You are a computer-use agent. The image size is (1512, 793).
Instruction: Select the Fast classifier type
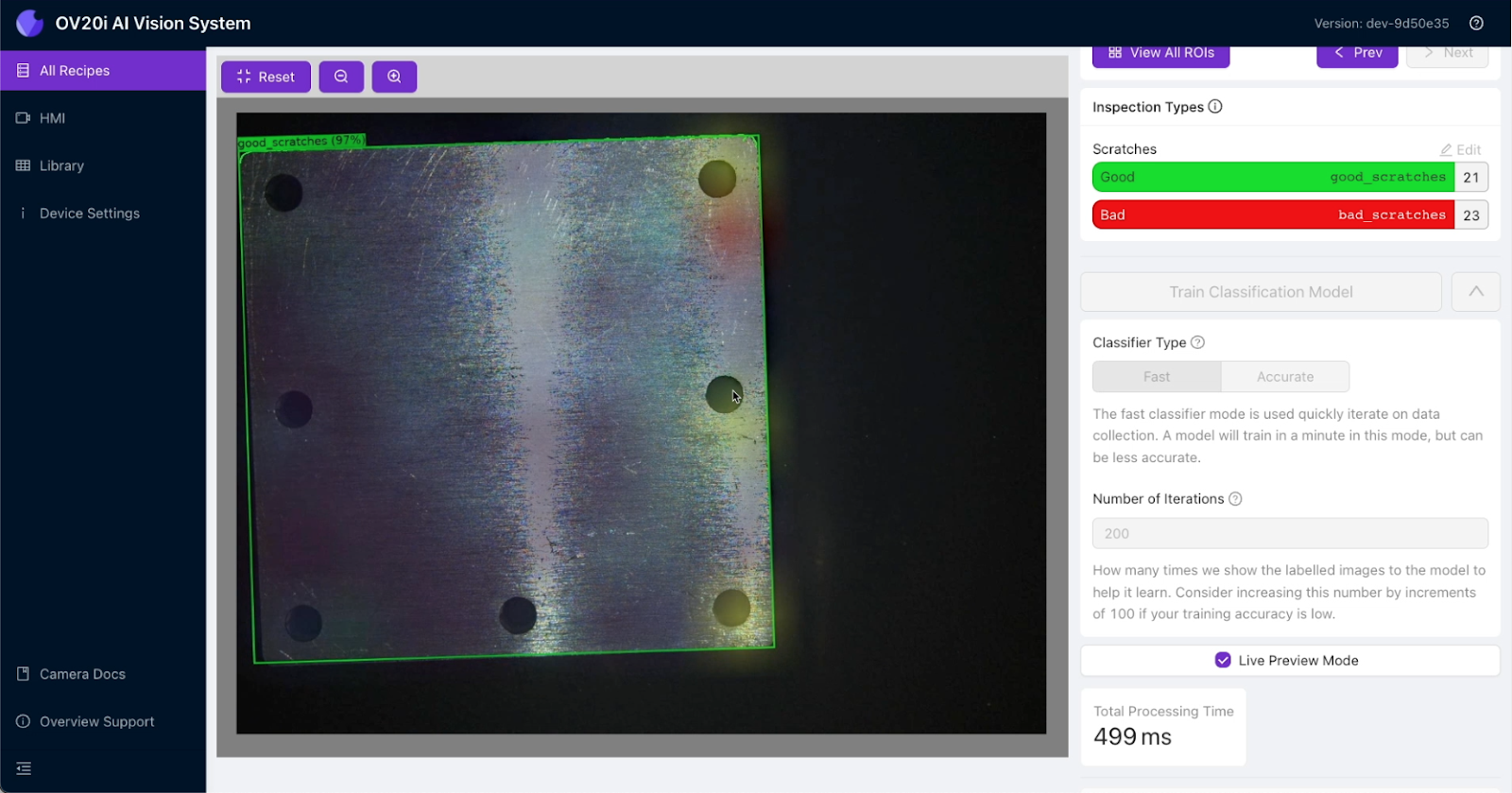coord(1157,376)
